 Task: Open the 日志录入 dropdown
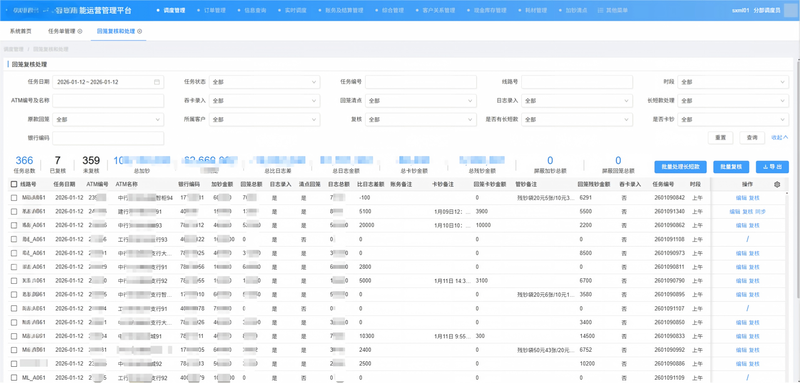pos(577,101)
